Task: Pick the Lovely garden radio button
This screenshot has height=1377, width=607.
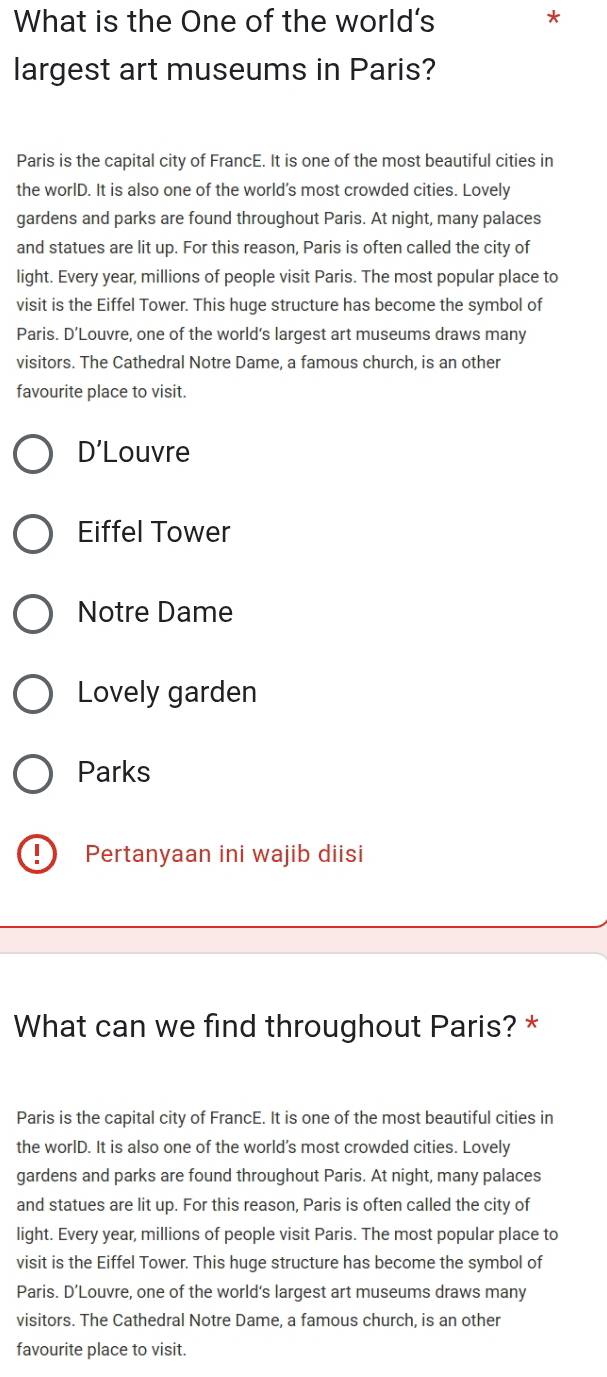Action: coord(33,694)
